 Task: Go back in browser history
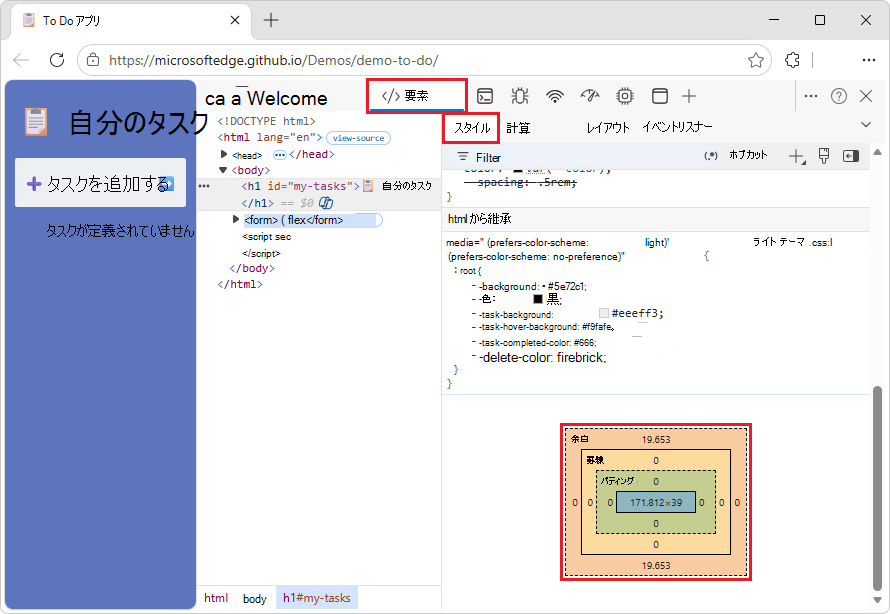click(21, 60)
